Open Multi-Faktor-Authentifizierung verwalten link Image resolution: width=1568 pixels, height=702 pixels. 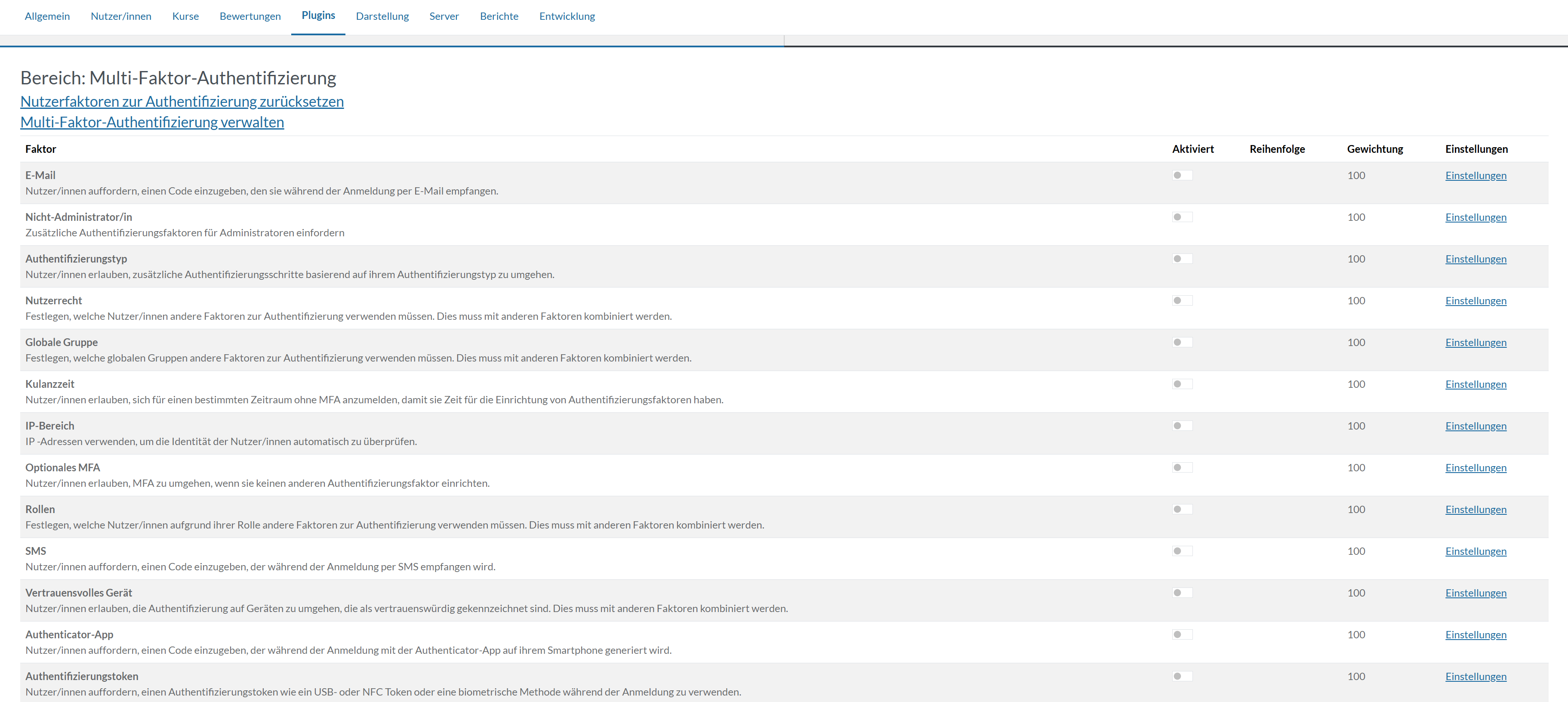click(151, 122)
